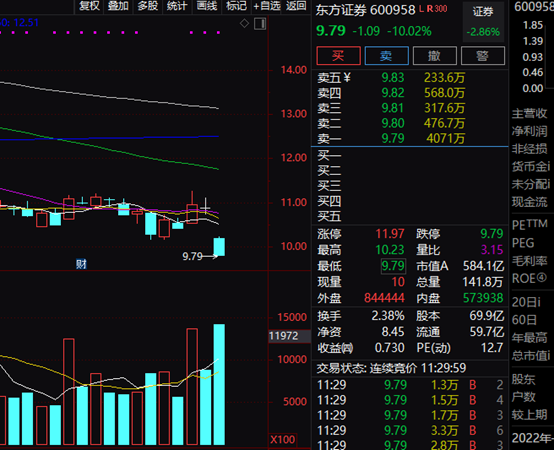Click the 11:29 tick with 3.3万 volume
Screen dimensions: 554x450
pos(410,431)
